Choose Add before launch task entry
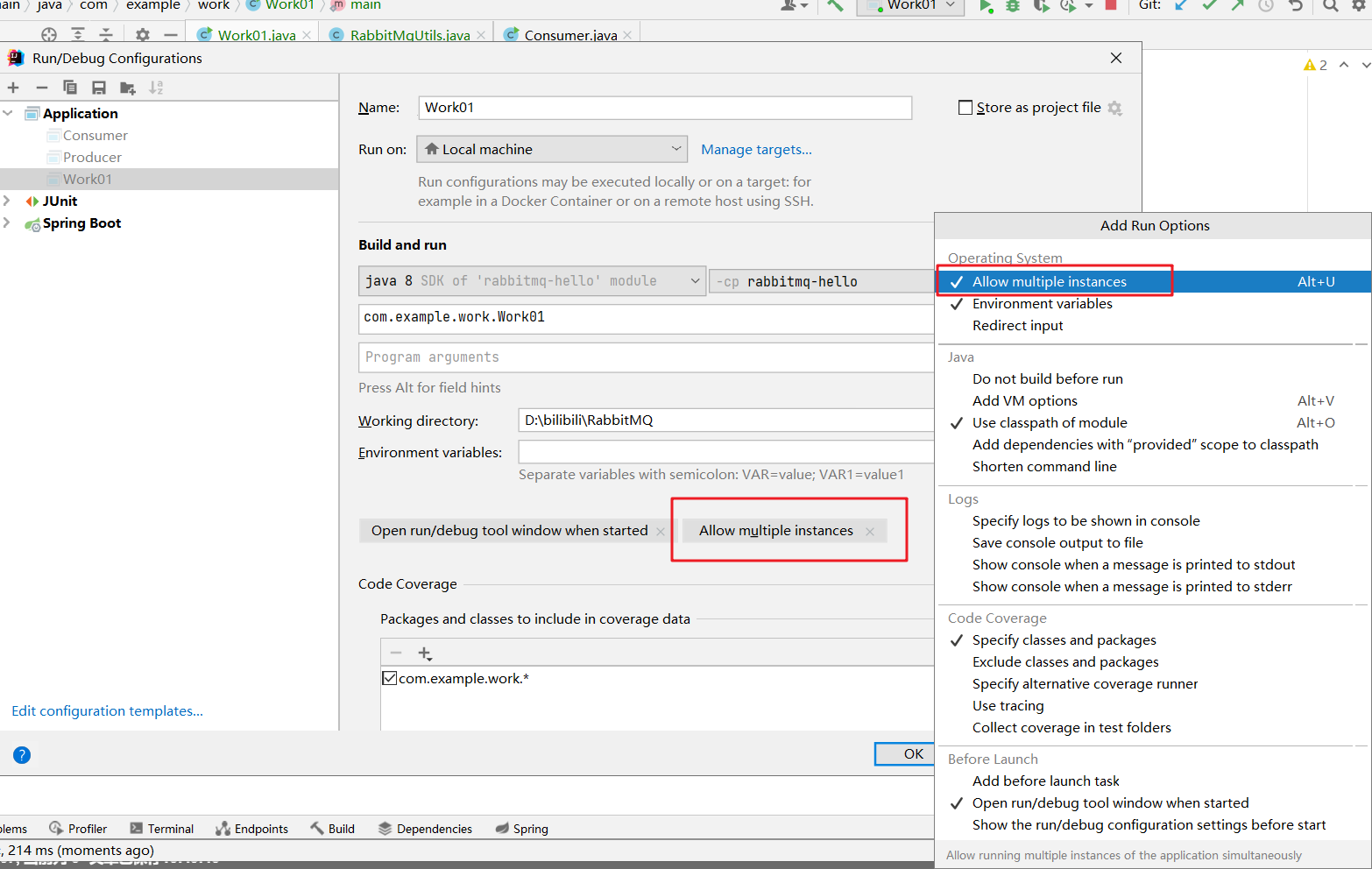The height and width of the screenshot is (869, 1372). click(x=1153, y=781)
